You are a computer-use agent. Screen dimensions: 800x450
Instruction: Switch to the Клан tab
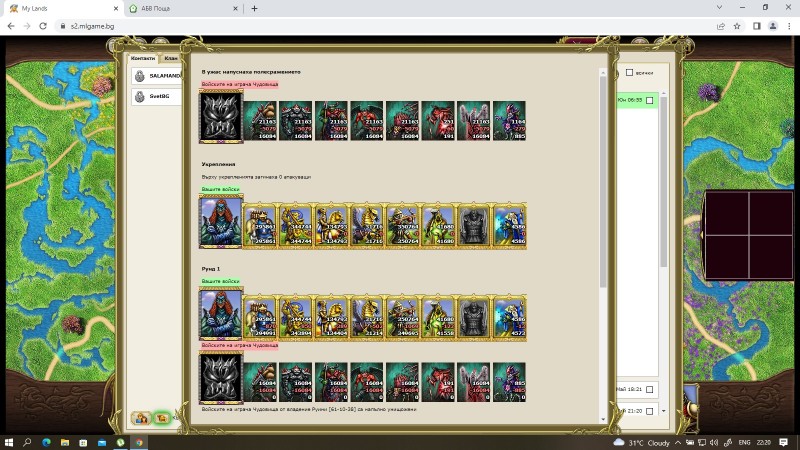pyautogui.click(x=171, y=58)
